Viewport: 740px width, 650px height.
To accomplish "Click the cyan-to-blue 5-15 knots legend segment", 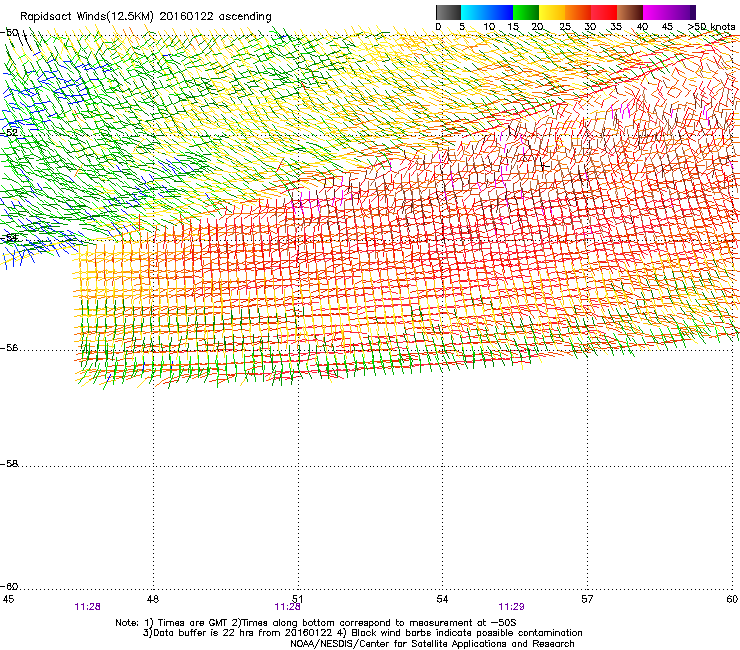I will (x=487, y=12).
